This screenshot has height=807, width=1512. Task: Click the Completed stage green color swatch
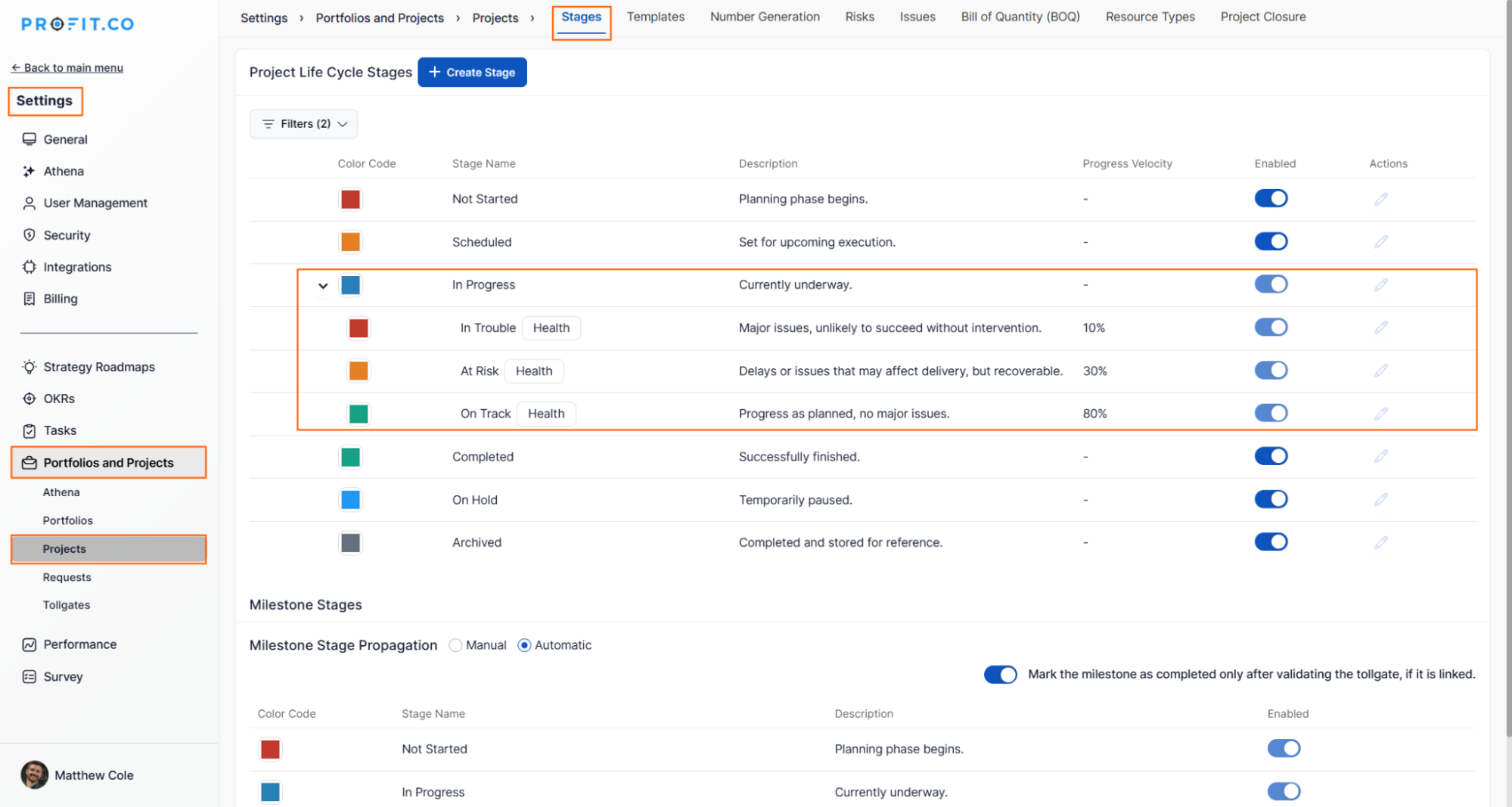350,457
